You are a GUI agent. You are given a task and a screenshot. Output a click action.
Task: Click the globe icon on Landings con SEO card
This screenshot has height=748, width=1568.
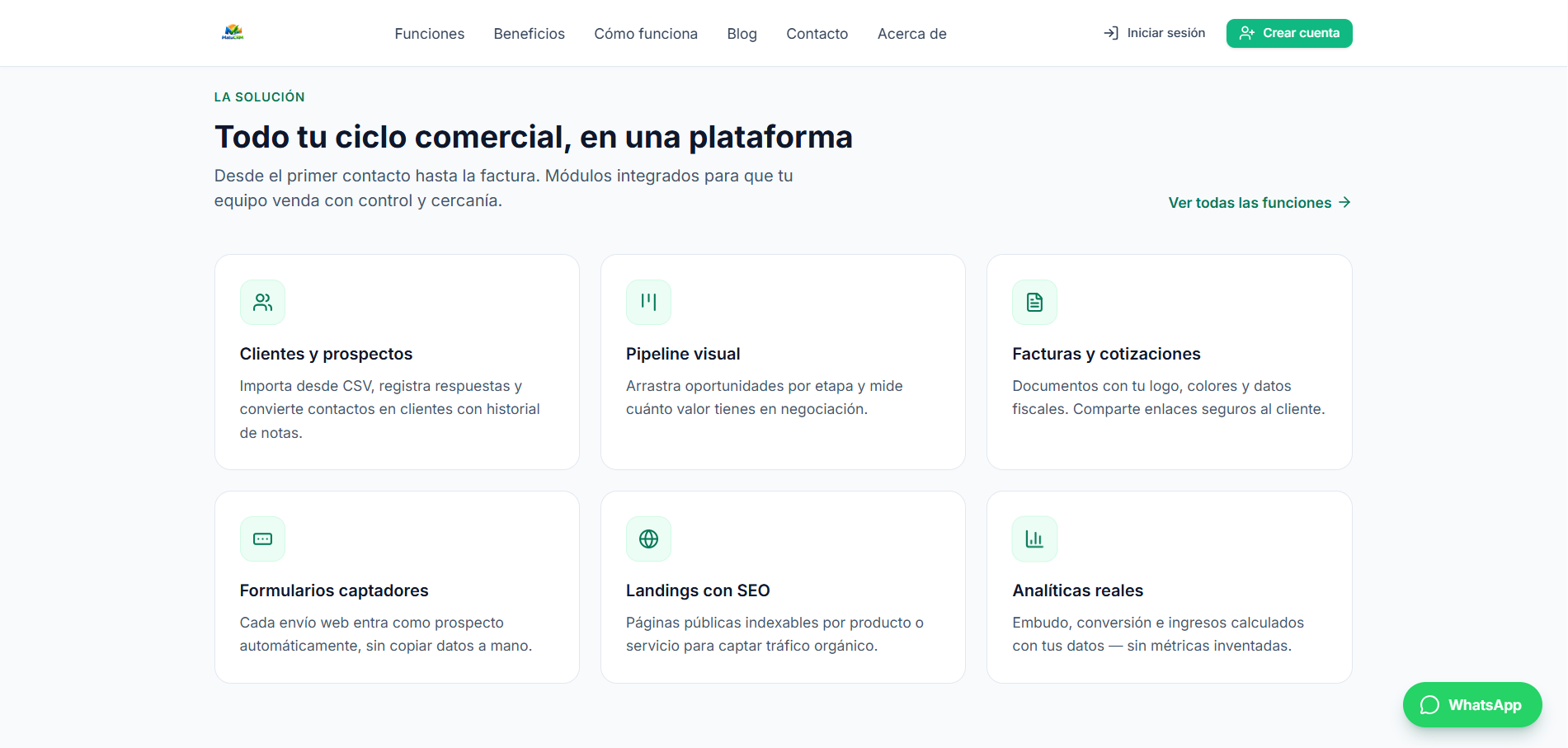[x=648, y=539]
